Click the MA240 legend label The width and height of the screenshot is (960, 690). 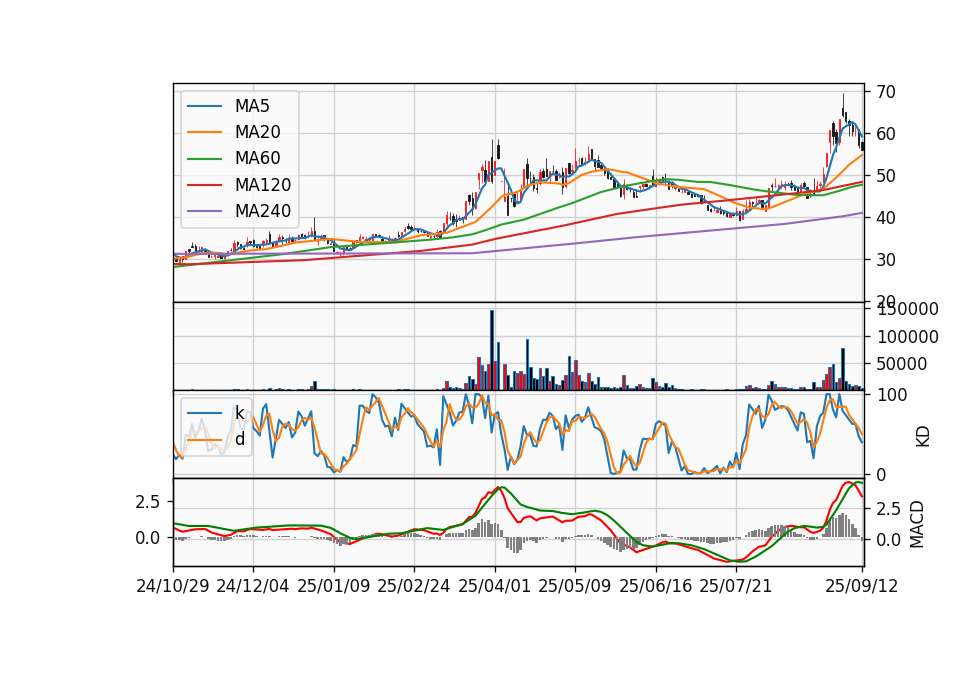pyautogui.click(x=263, y=211)
